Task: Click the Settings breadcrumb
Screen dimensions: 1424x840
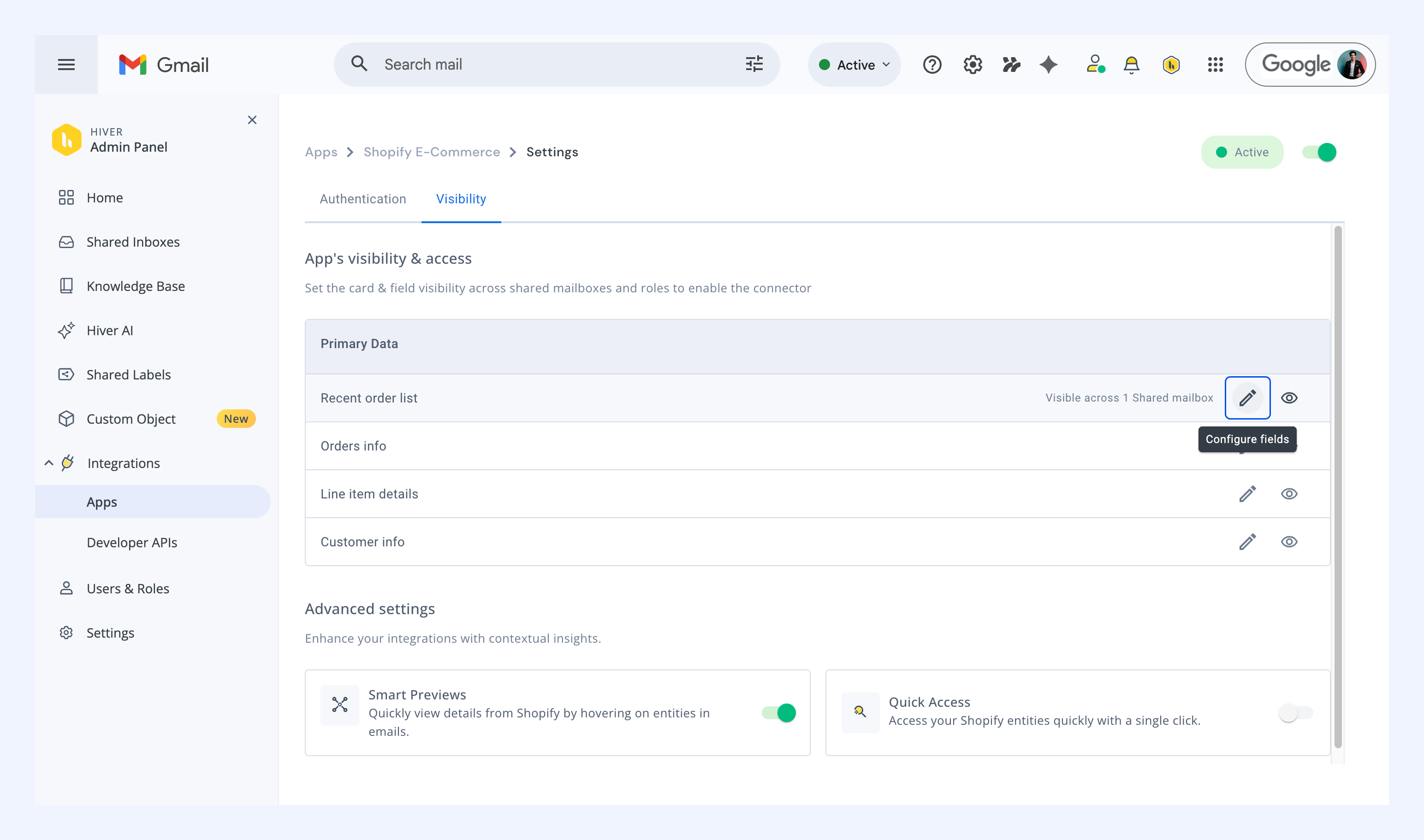Action: click(552, 152)
